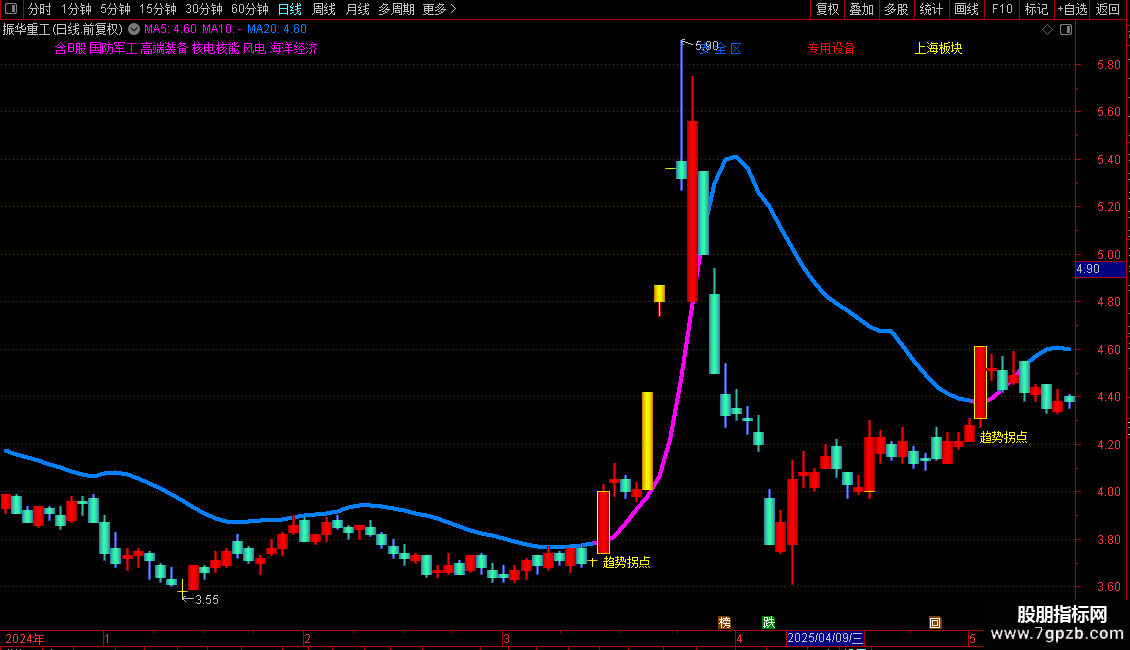This screenshot has height=650, width=1130.
Task: Click the 5.90 high price annotation
Action: tap(706, 46)
